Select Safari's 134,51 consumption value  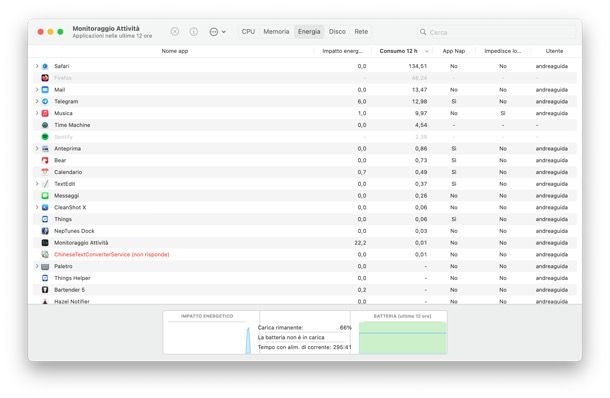click(x=418, y=66)
